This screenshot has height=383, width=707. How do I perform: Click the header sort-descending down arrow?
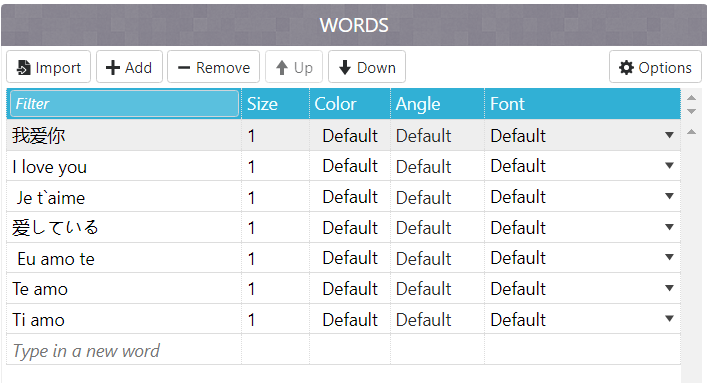point(692,111)
